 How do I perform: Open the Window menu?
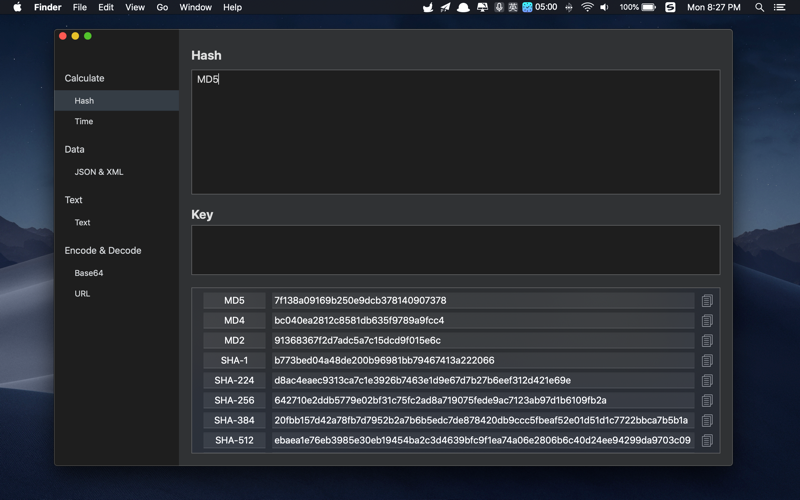tap(195, 7)
